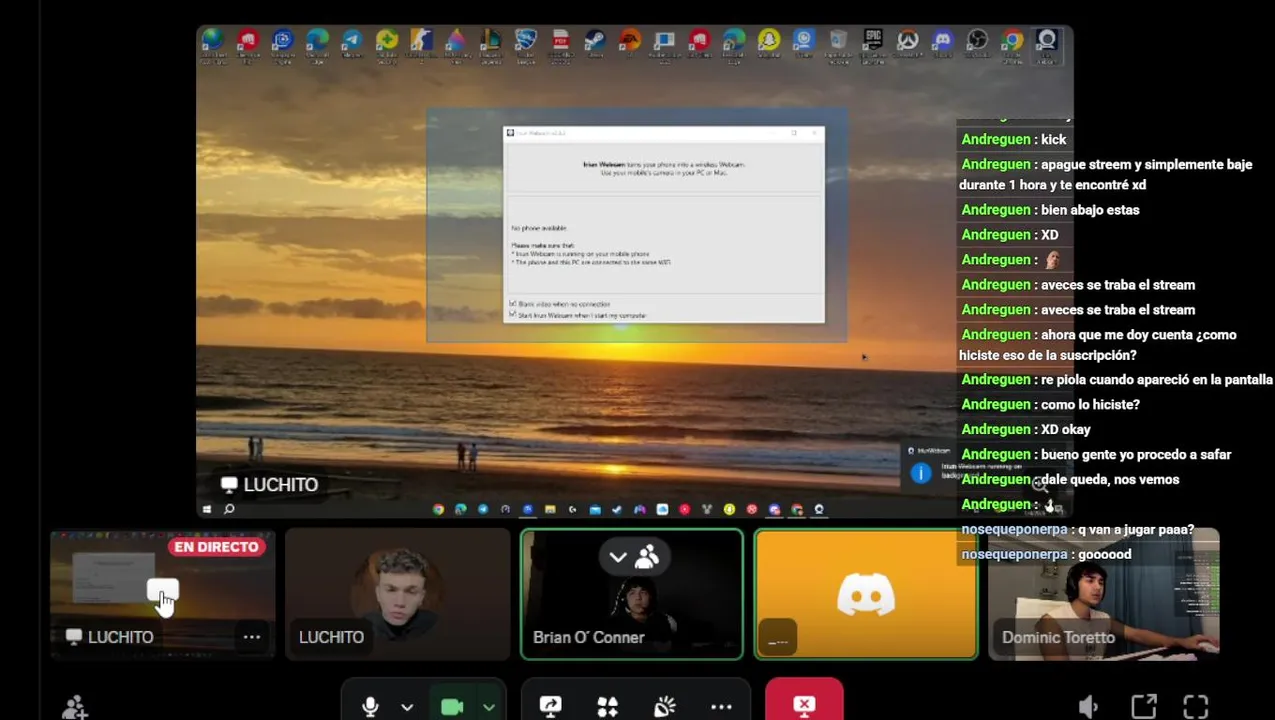The image size is (1275, 720).
Task: Open Google Chrome icon on shared desktop
Action: point(1012,41)
